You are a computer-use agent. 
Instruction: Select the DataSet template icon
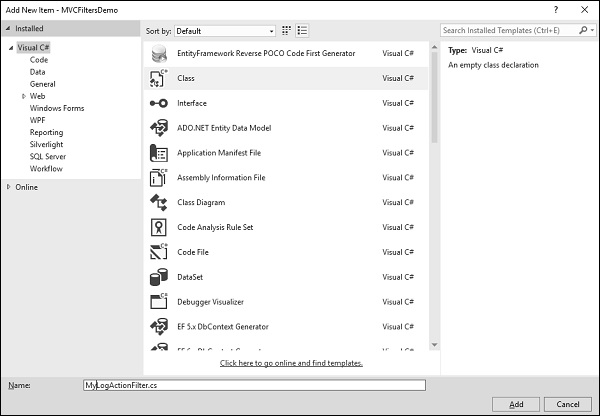[x=158, y=277]
